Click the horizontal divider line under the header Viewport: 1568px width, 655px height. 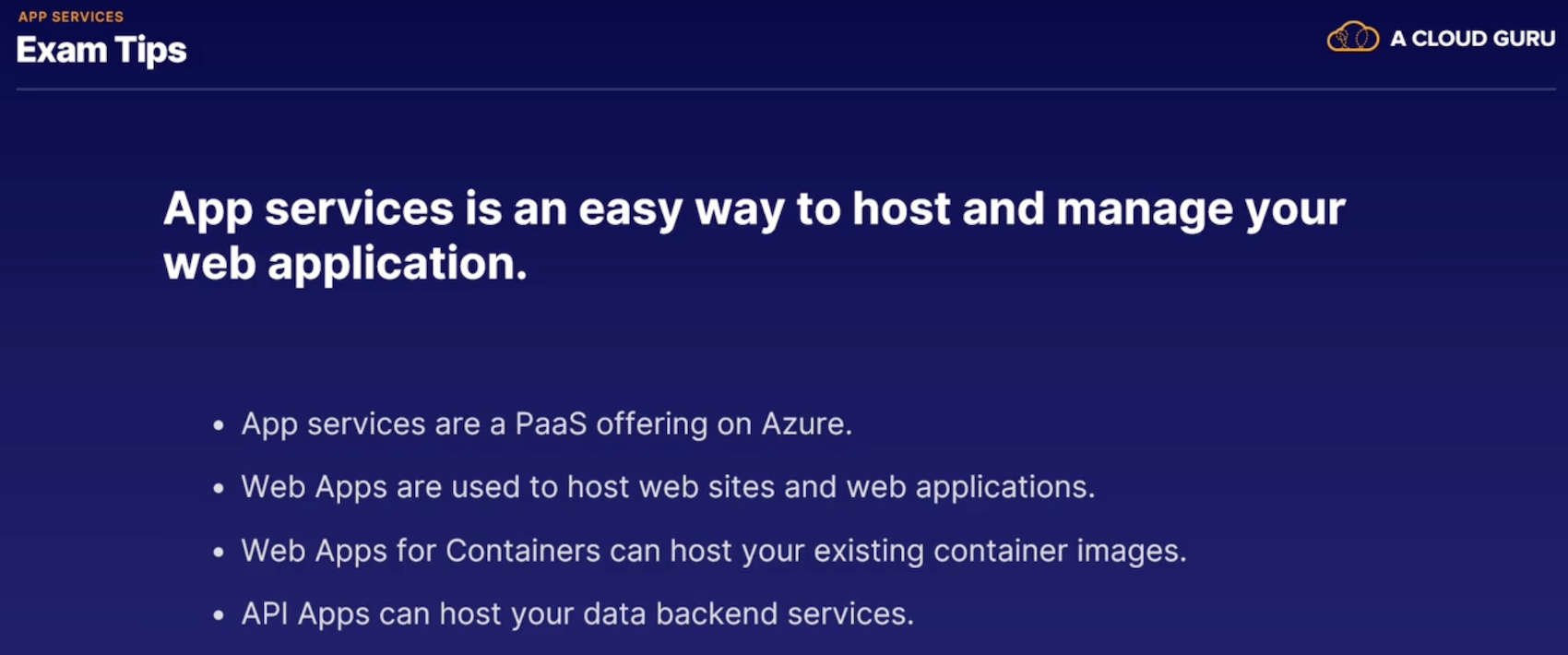(786, 89)
